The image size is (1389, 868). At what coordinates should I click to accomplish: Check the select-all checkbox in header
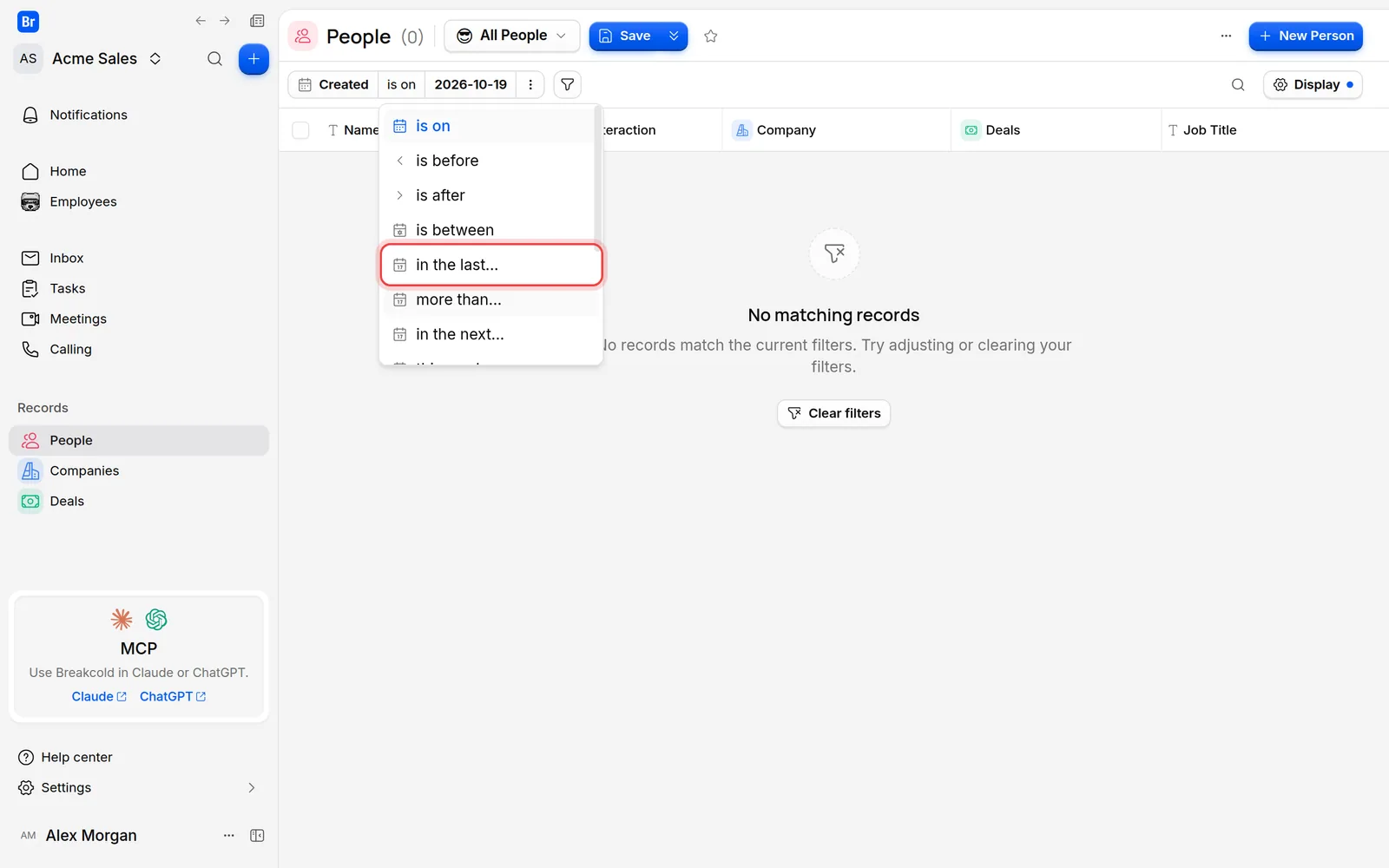pos(300,130)
